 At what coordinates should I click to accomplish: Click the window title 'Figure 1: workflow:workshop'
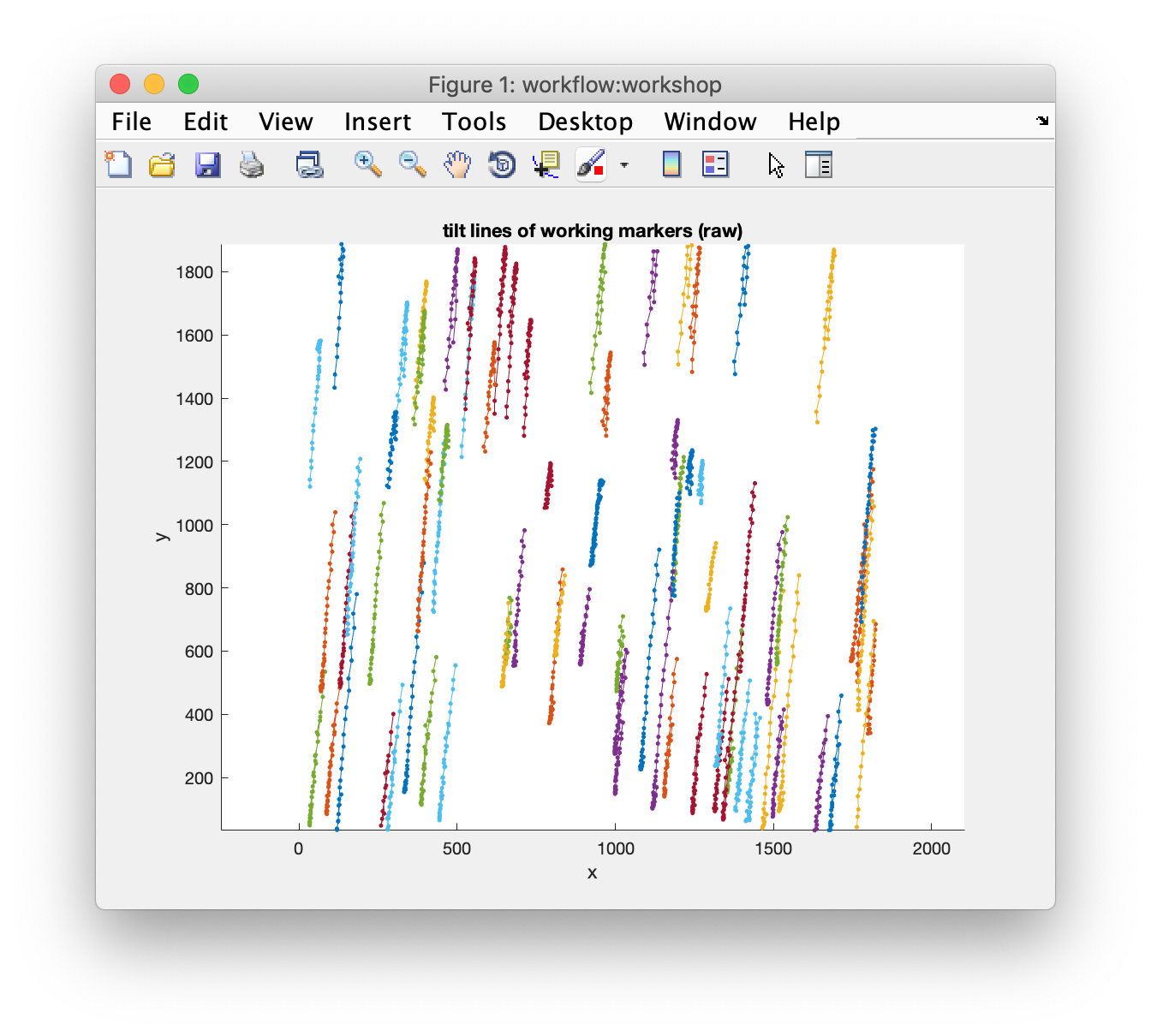coord(575,85)
